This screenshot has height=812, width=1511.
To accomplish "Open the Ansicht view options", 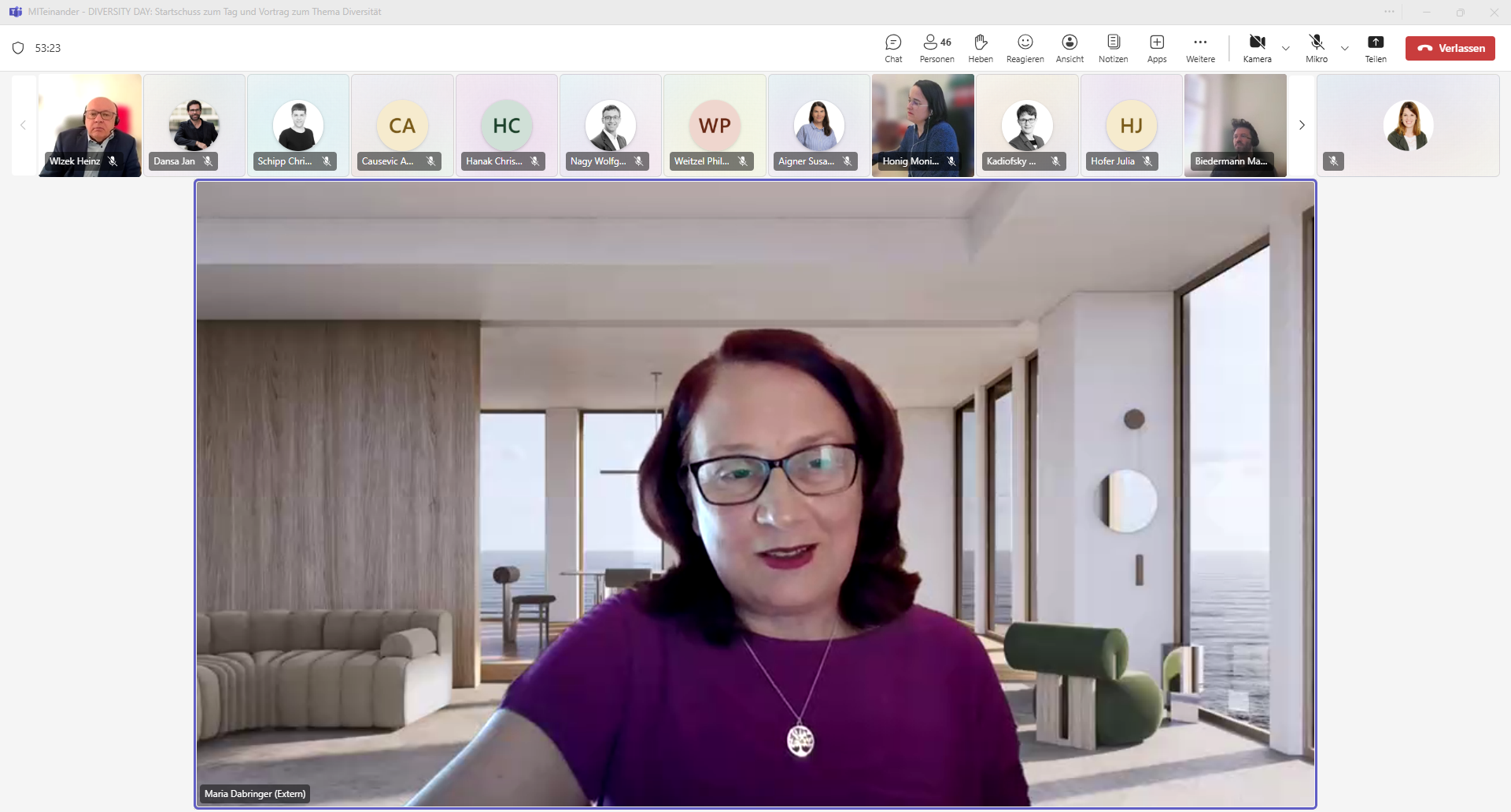I will [1070, 48].
